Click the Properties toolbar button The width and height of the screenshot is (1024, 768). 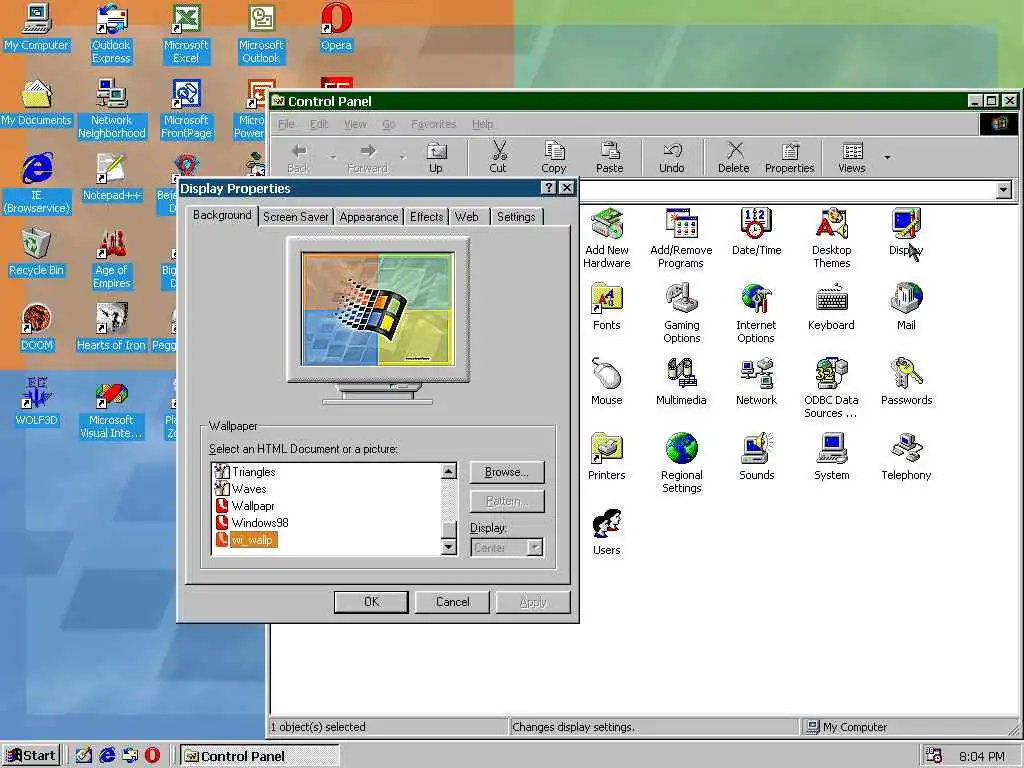tap(790, 157)
